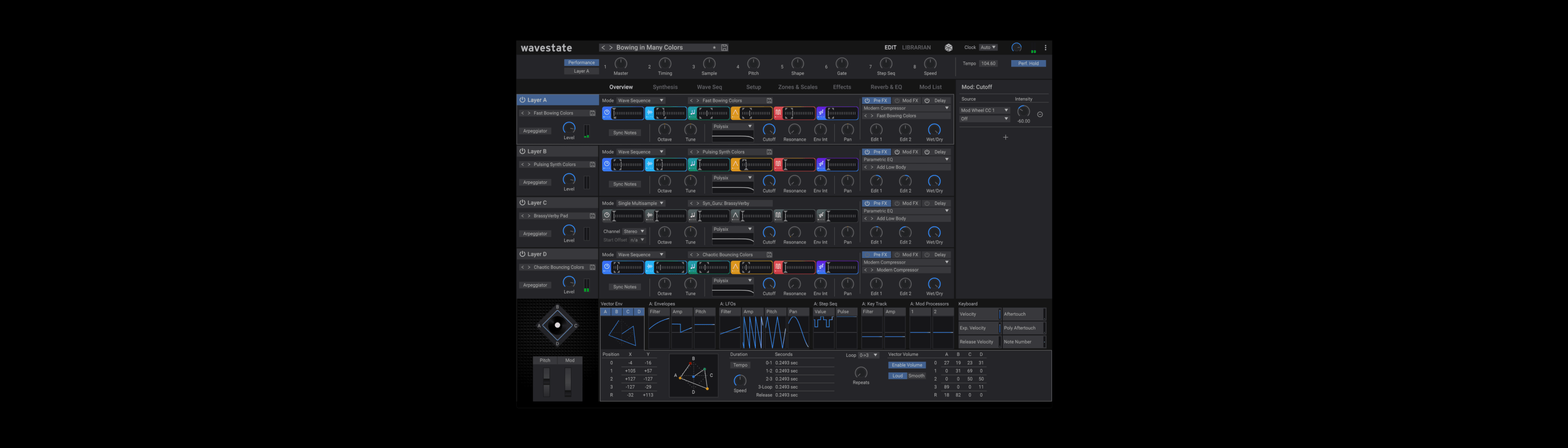Open Layer B Parametric EQ effect dropdown
This screenshot has height=448, width=1568.
click(x=906, y=160)
